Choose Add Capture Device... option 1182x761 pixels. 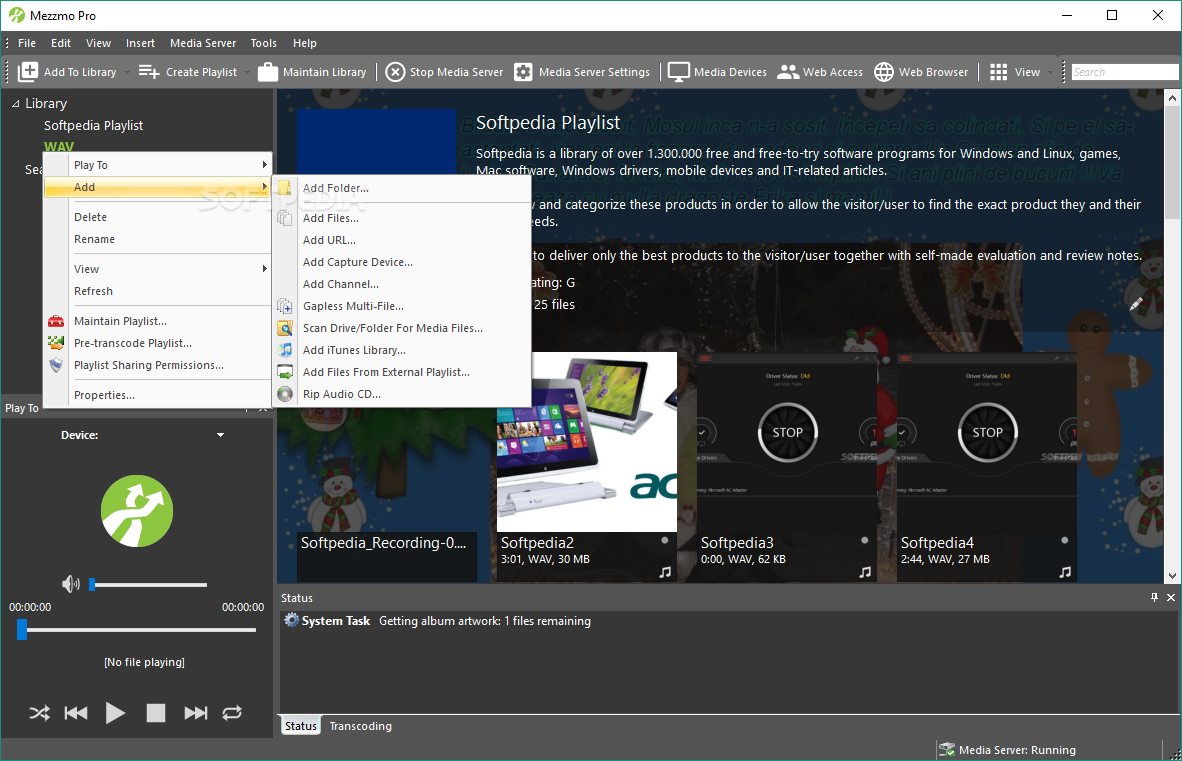358,262
